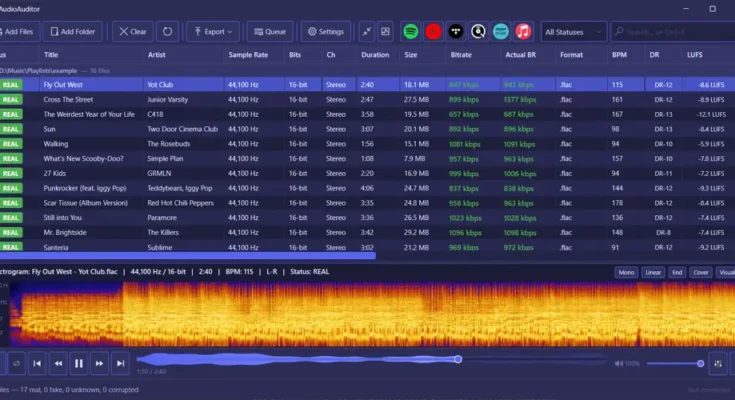Sort by the Title column header
Viewport: 735px width, 400px height.
pos(51,55)
